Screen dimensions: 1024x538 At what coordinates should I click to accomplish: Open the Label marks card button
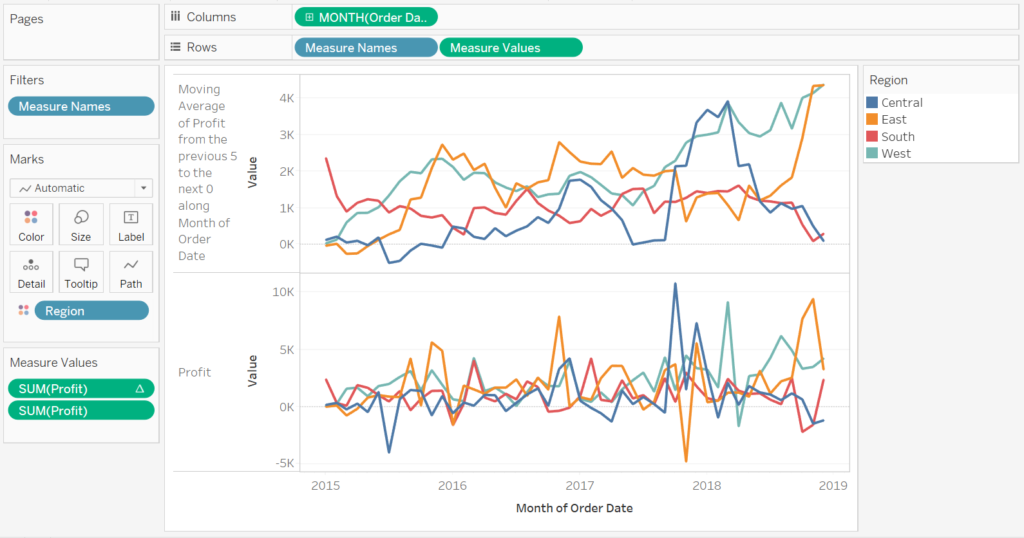(x=131, y=223)
